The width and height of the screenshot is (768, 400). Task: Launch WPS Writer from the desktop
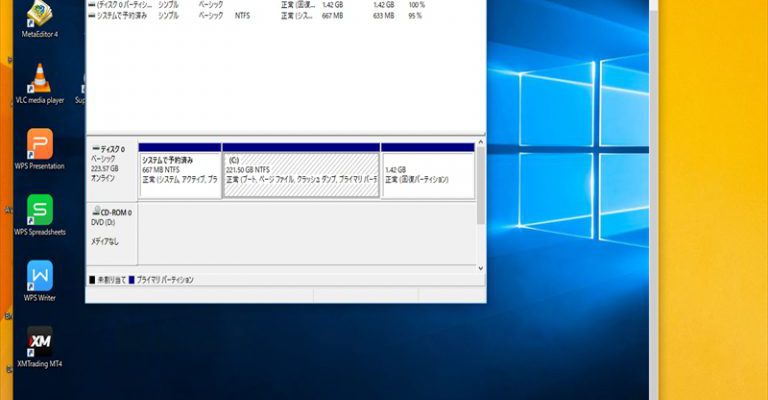[x=40, y=281]
